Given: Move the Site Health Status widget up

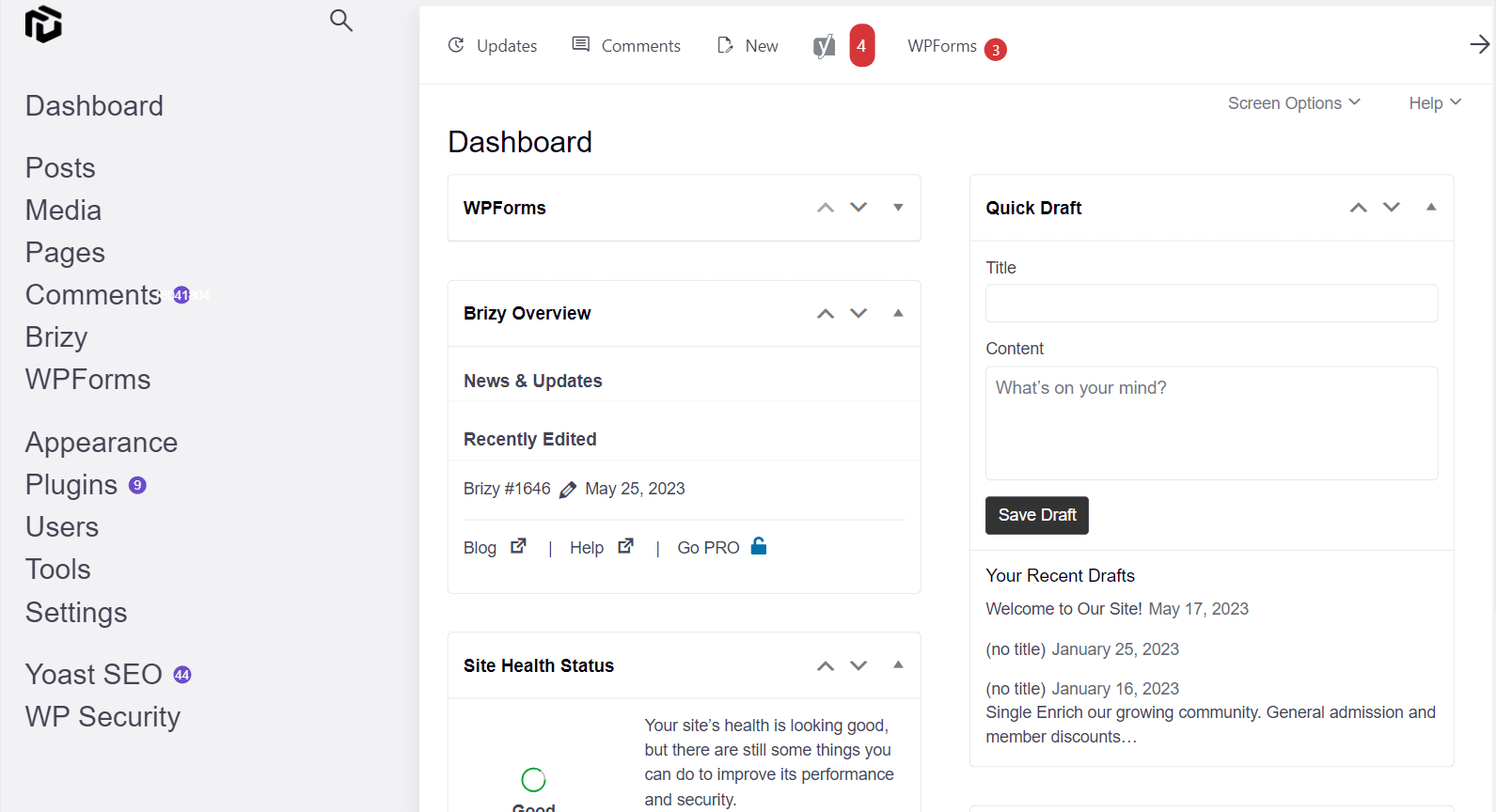Looking at the screenshot, I should (826, 665).
